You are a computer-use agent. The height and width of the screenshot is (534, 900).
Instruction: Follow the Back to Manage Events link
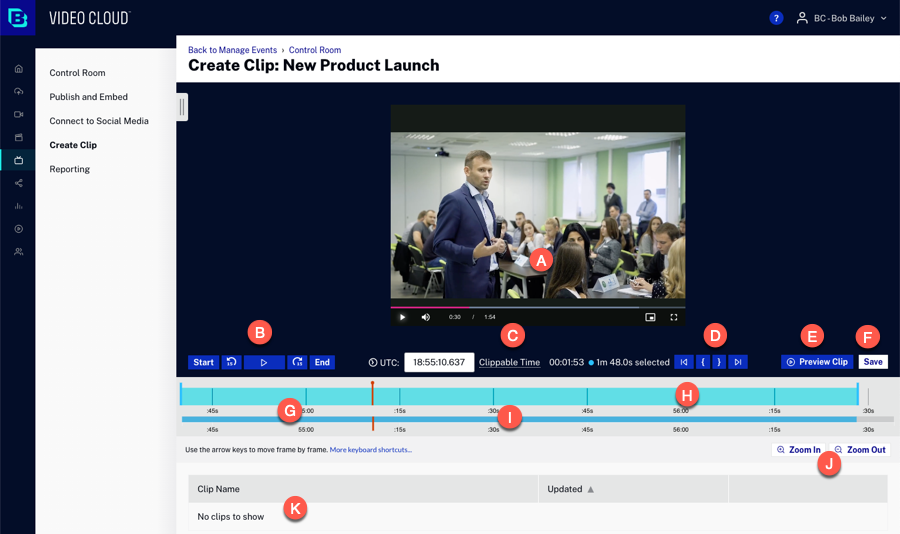tap(233, 50)
